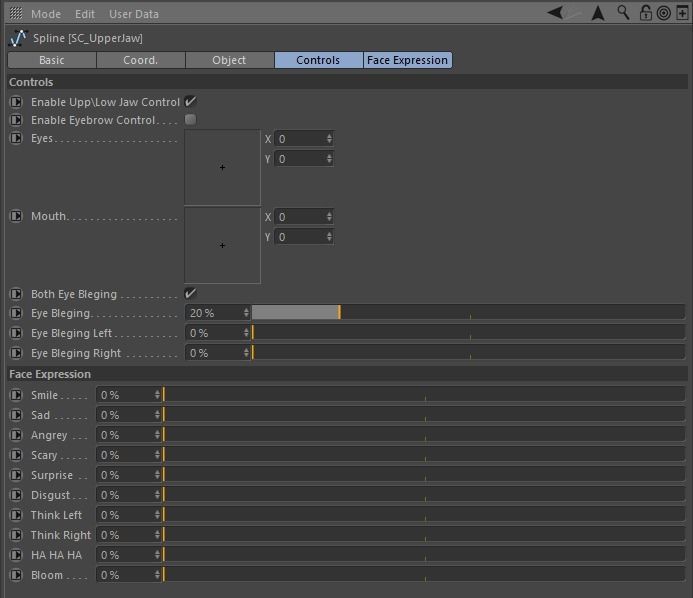Click the keyframe icon for HA HA HA
This screenshot has width=693, height=598.
click(16, 555)
